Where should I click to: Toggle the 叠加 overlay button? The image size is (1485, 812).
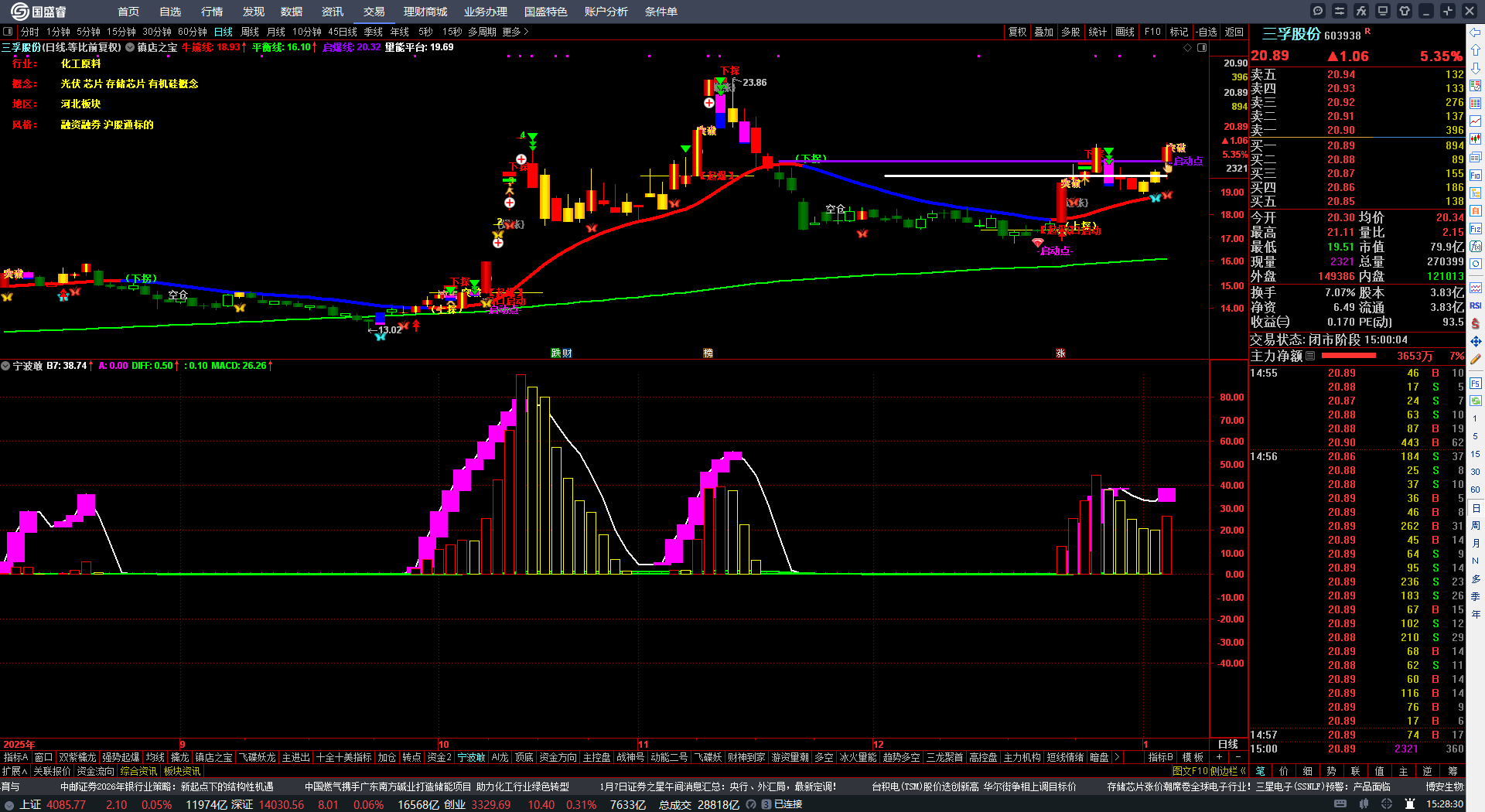(1044, 32)
